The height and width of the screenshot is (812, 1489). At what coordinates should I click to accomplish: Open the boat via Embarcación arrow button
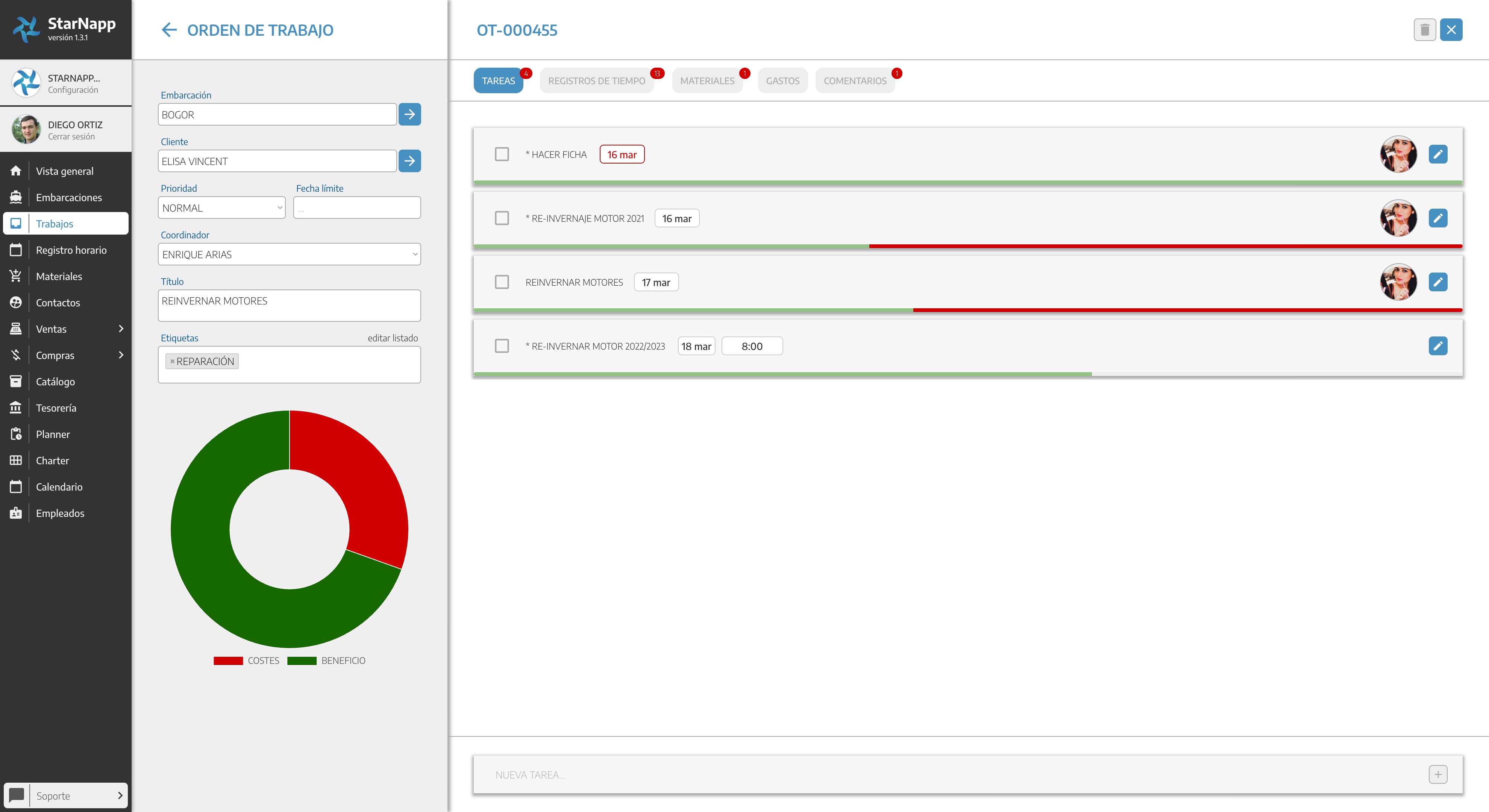coord(409,114)
